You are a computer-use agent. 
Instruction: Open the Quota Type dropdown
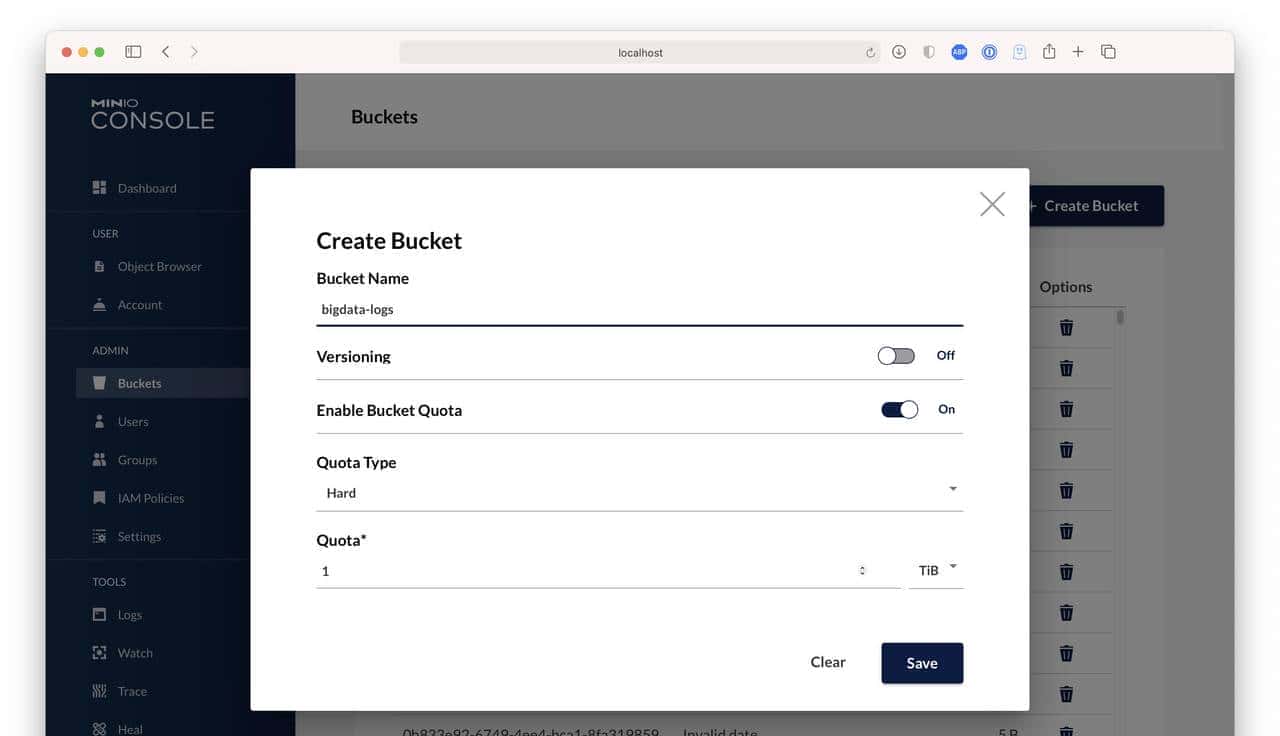(x=639, y=492)
